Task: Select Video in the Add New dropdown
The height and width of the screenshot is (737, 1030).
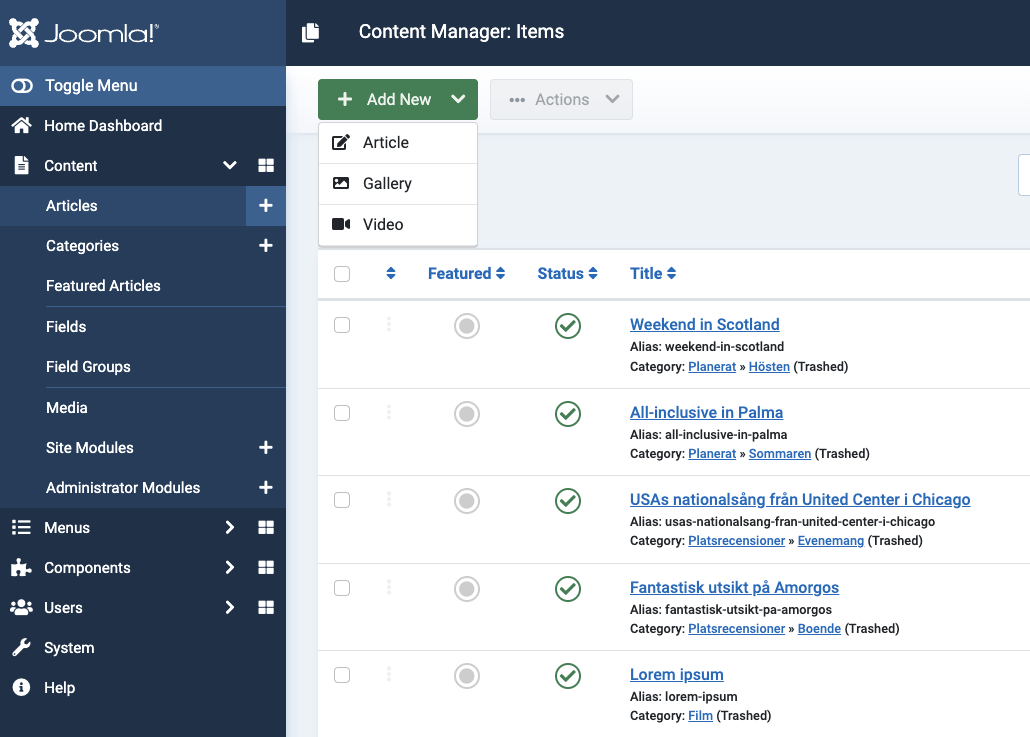Action: [383, 225]
